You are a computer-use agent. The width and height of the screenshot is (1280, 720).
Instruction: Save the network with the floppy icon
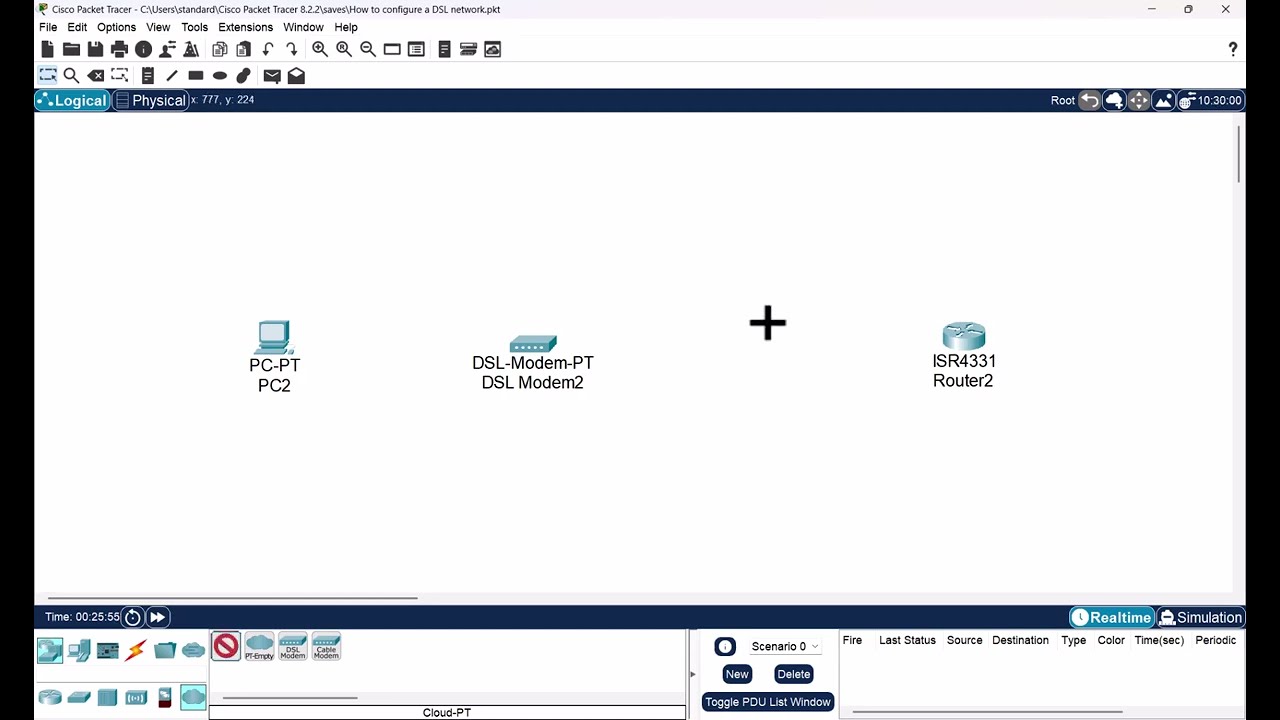tap(95, 49)
